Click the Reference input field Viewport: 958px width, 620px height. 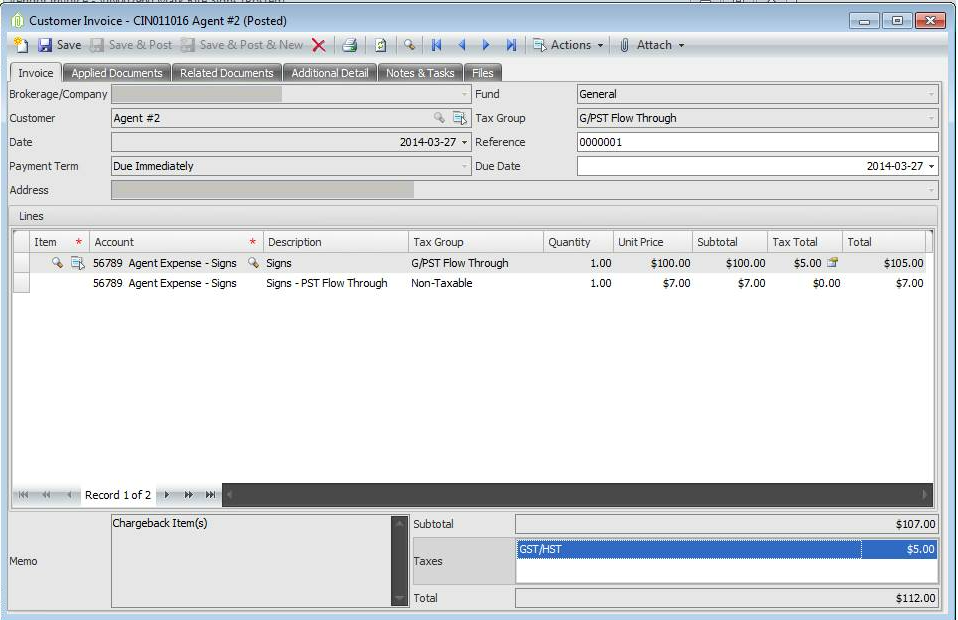coord(758,142)
